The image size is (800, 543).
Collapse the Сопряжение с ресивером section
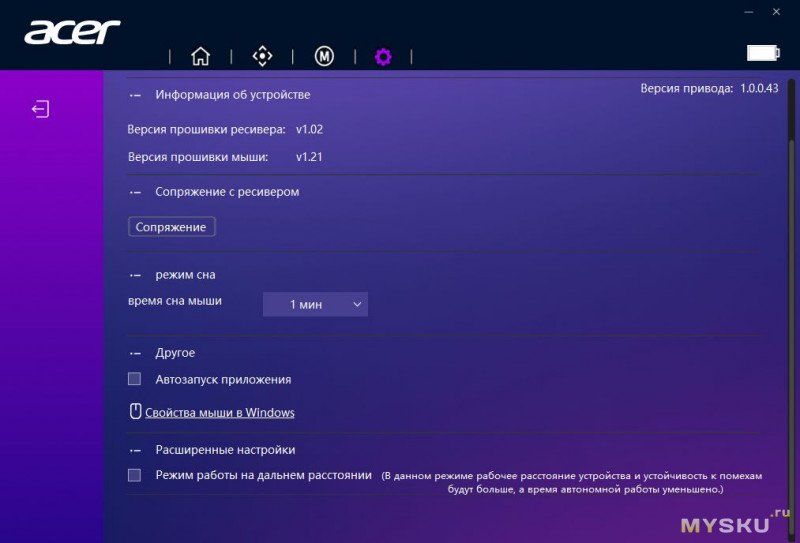pyautogui.click(x=134, y=192)
